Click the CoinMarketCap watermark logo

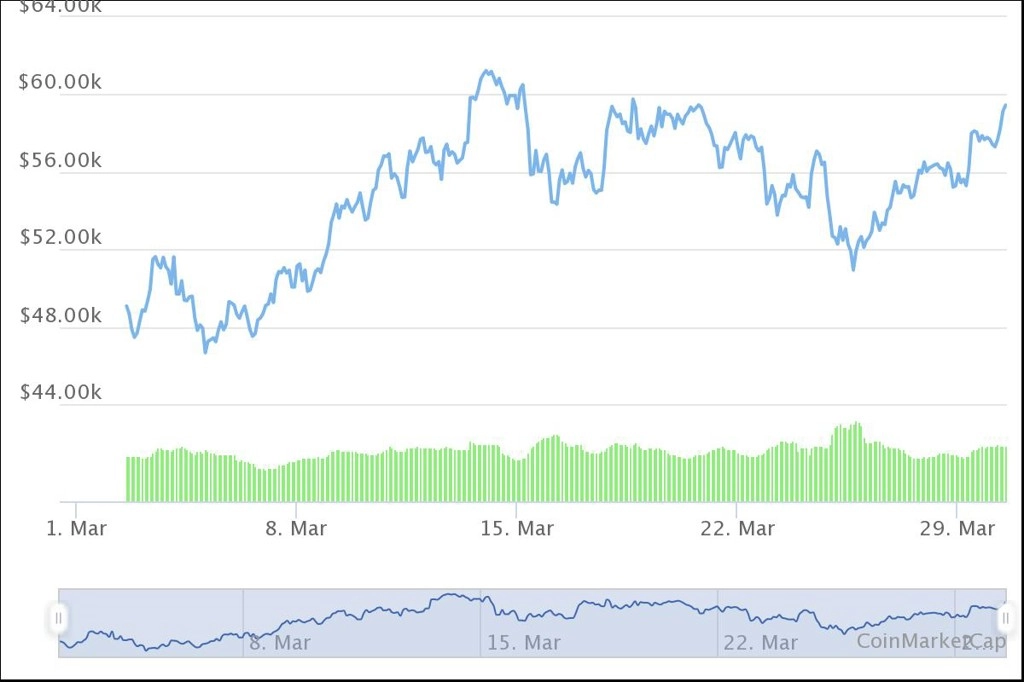(x=931, y=641)
